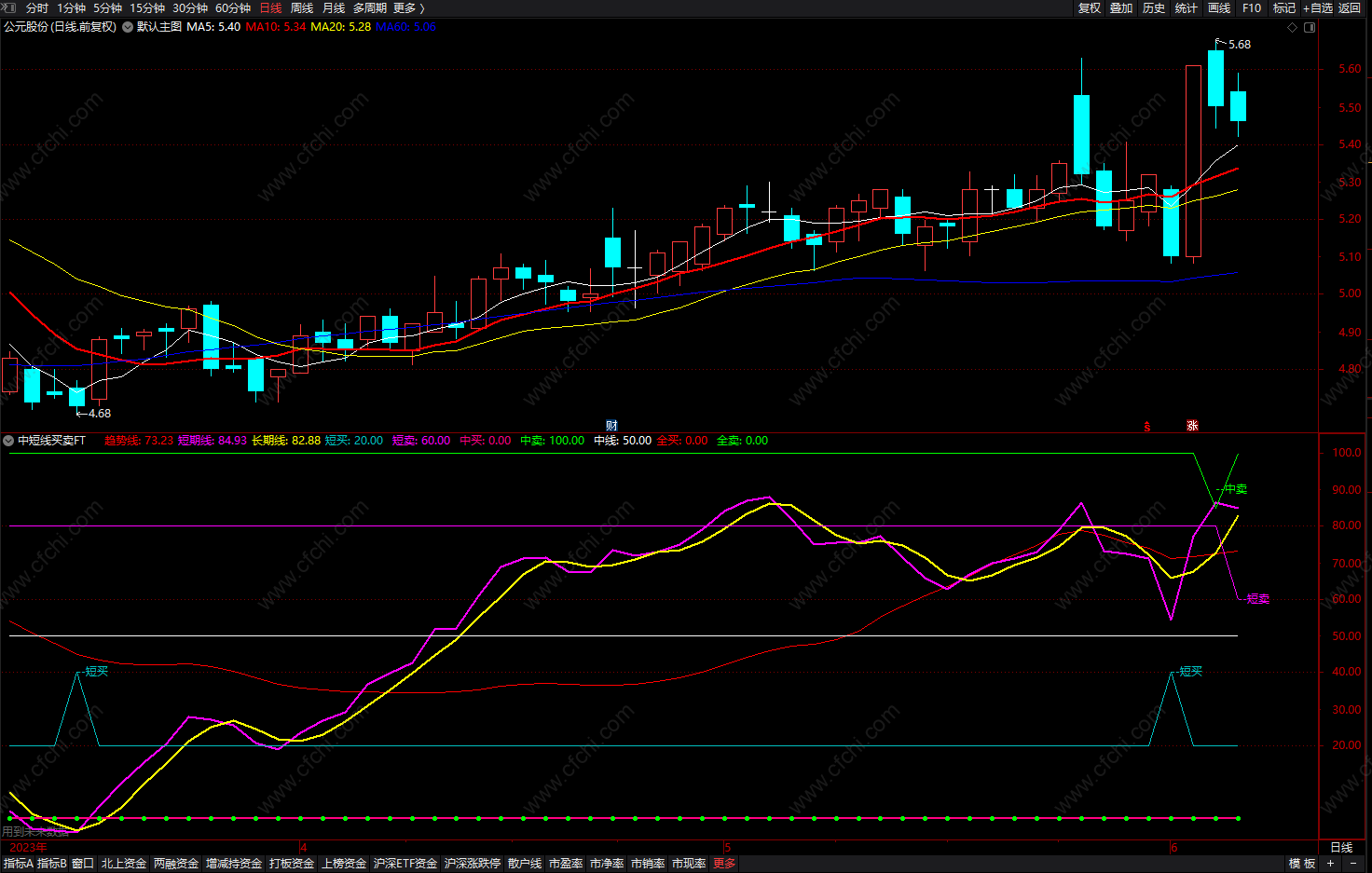
Task: Click the 长期线: 82.88 label
Action: (286, 441)
